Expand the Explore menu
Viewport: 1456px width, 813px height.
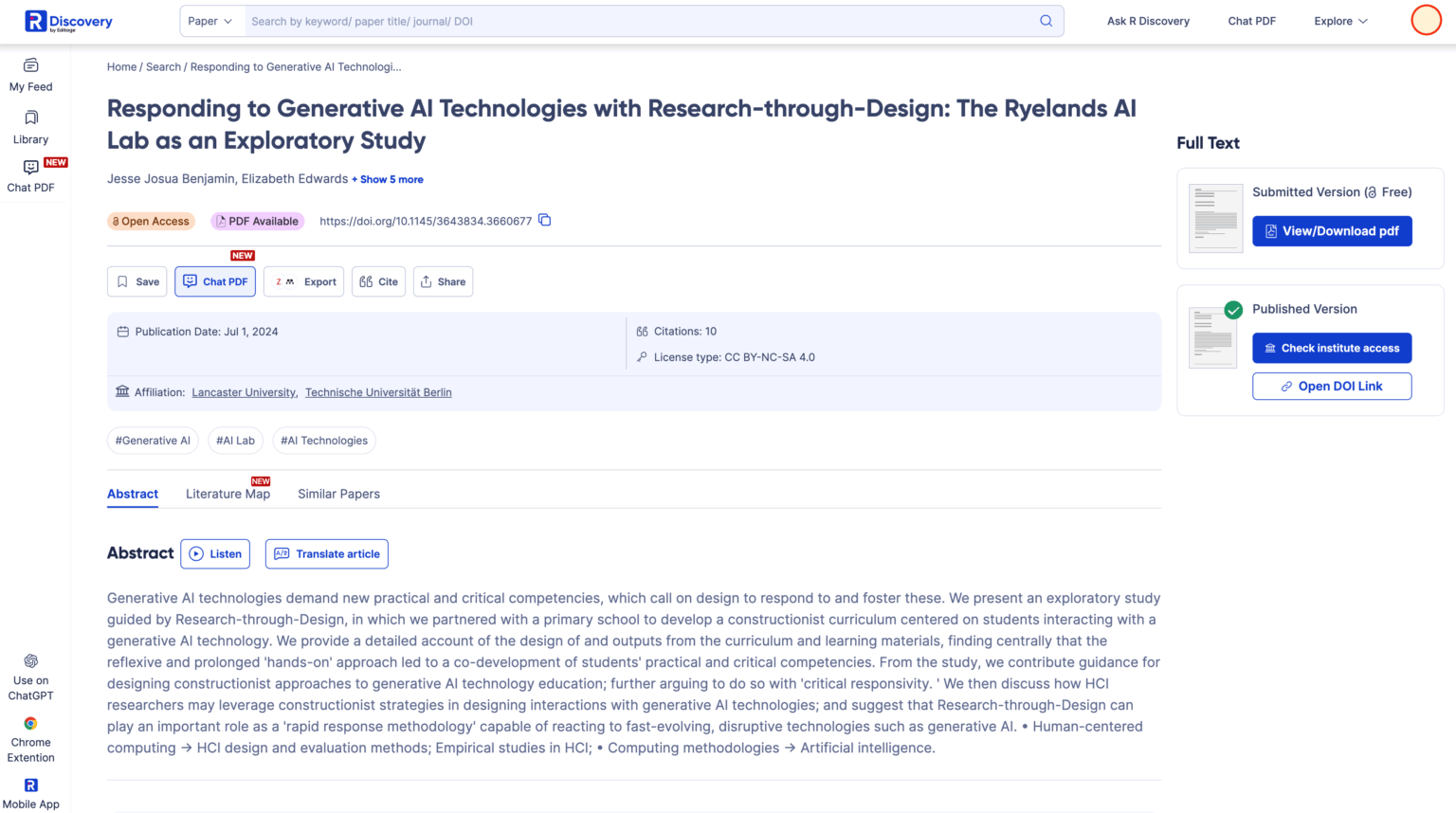1340,21
